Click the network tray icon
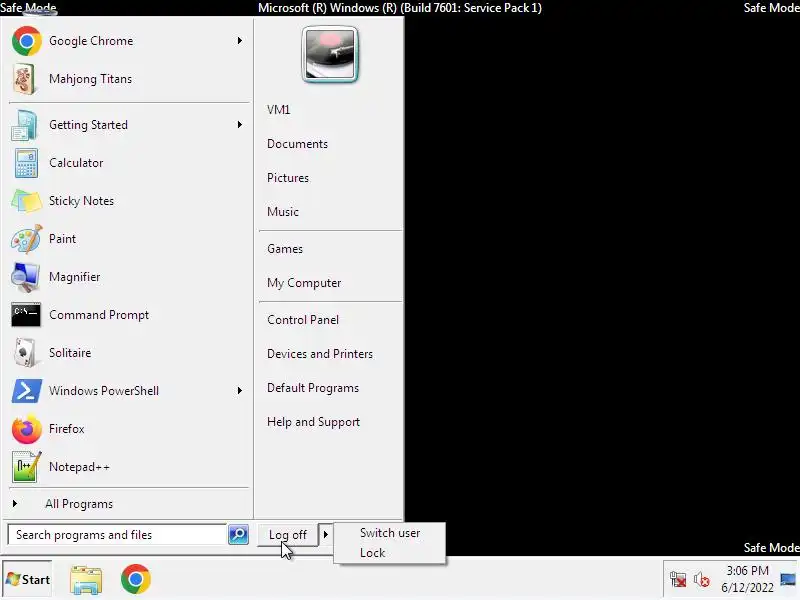The height and width of the screenshot is (600, 800). click(678, 580)
